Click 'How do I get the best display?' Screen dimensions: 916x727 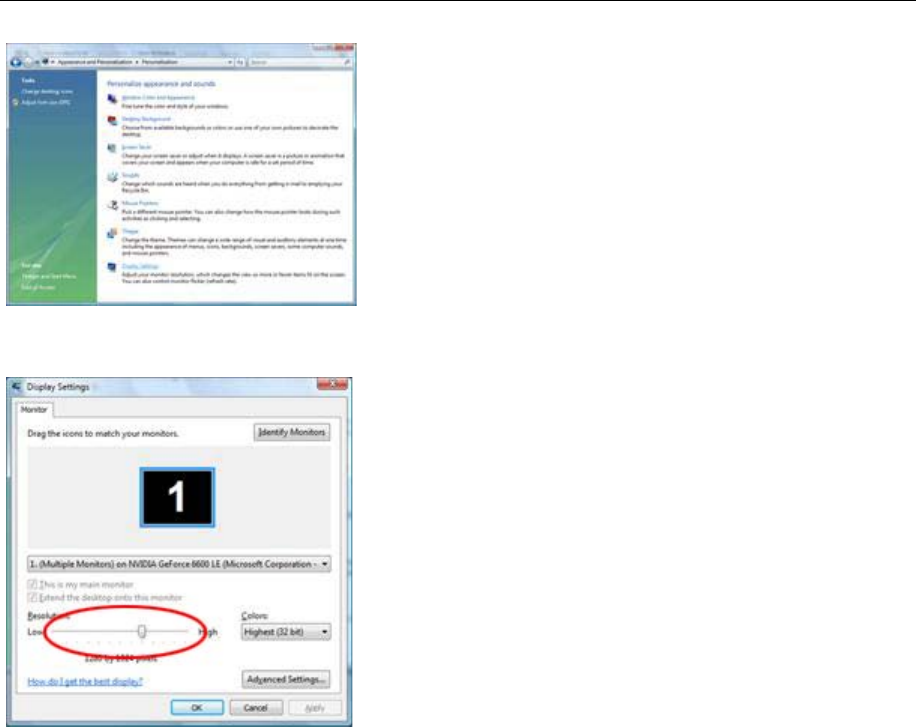85,681
